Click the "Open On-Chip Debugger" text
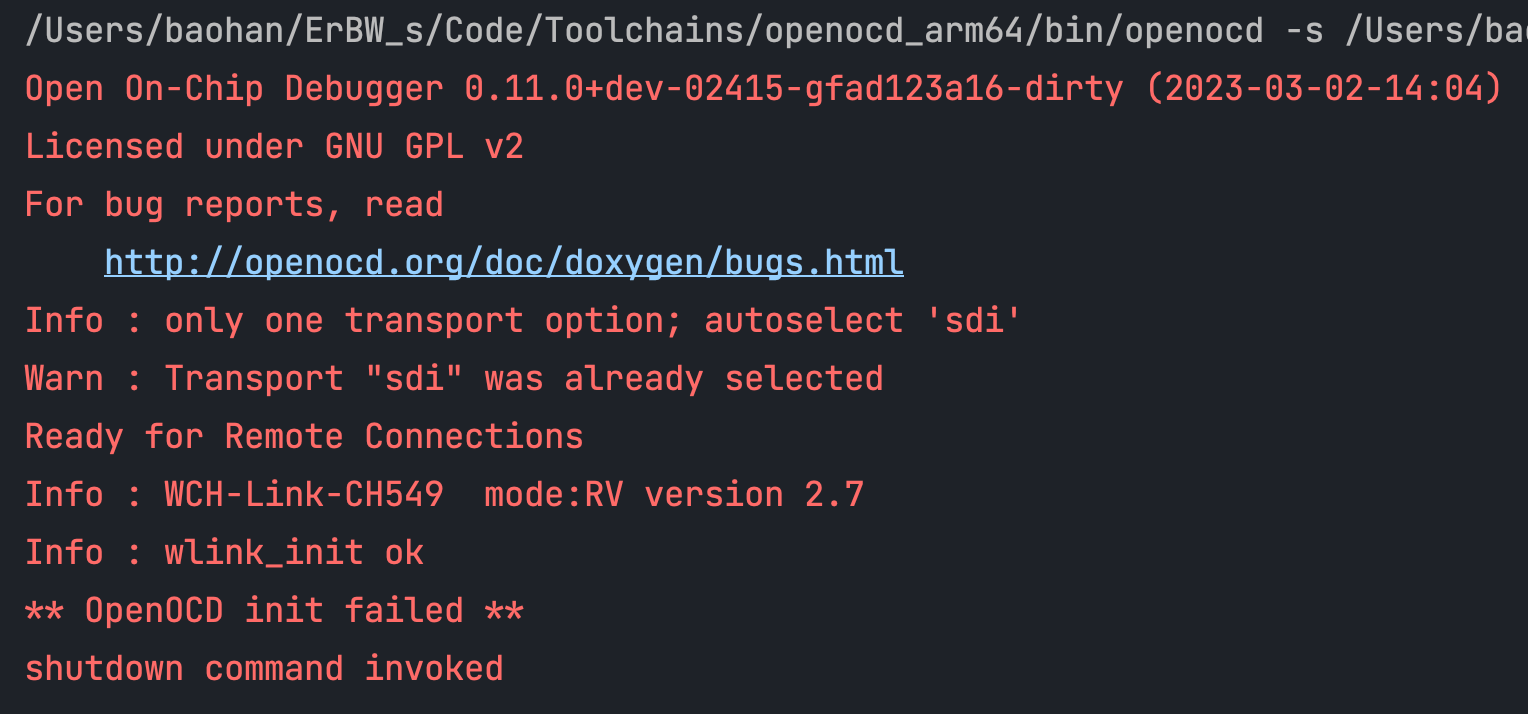 (234, 90)
